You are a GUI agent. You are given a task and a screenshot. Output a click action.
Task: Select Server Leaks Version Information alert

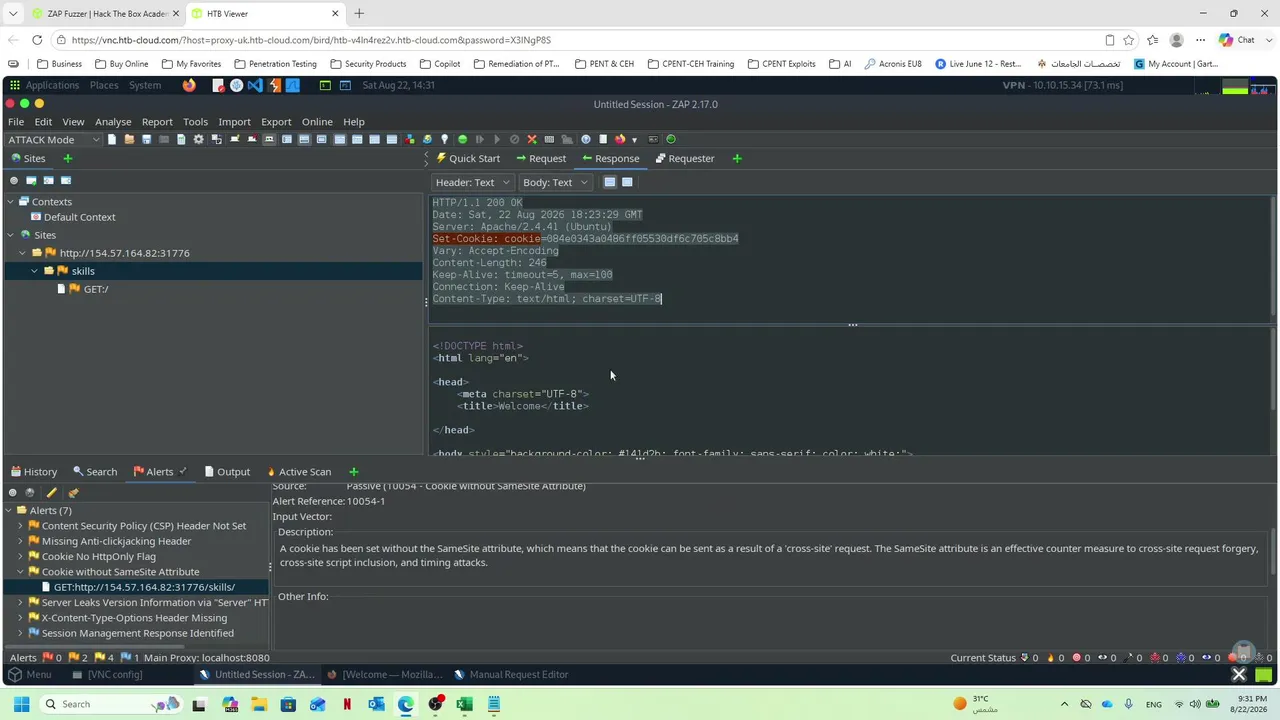coord(148,602)
